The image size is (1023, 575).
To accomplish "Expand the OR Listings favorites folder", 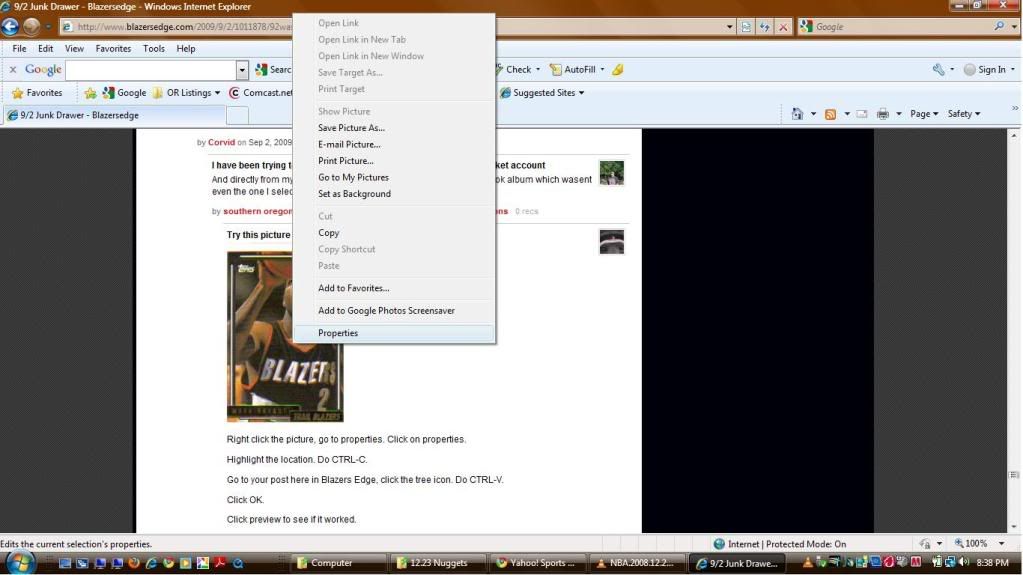I will click(187, 93).
